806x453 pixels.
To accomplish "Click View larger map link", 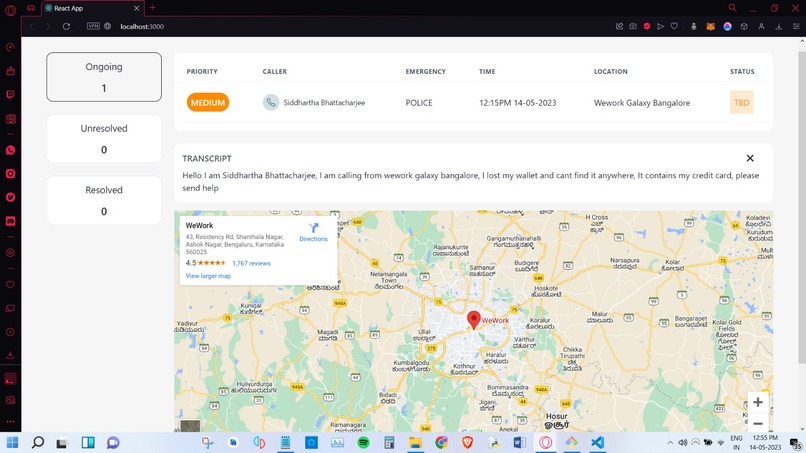I will 208,276.
